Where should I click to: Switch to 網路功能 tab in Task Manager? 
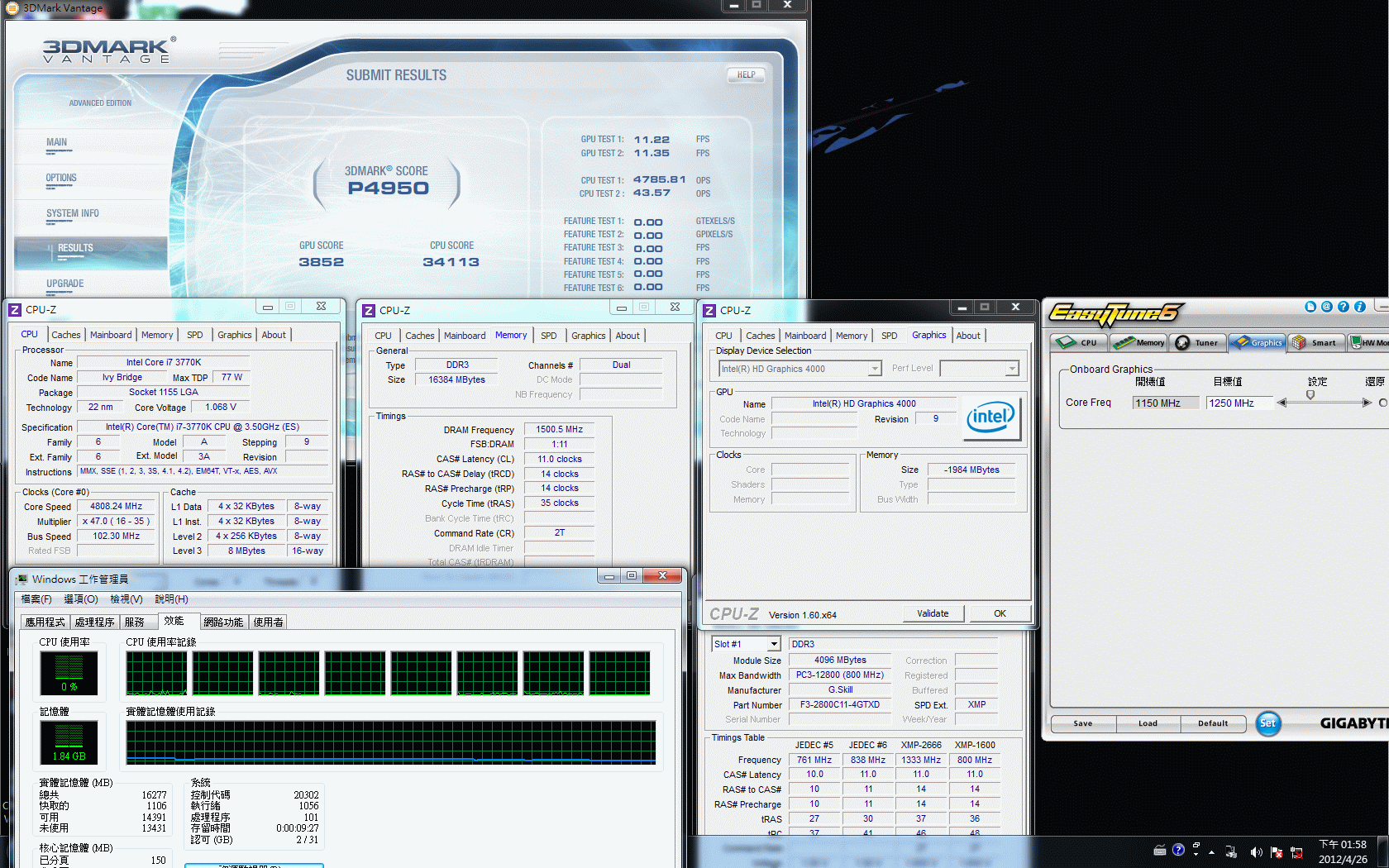(x=223, y=622)
